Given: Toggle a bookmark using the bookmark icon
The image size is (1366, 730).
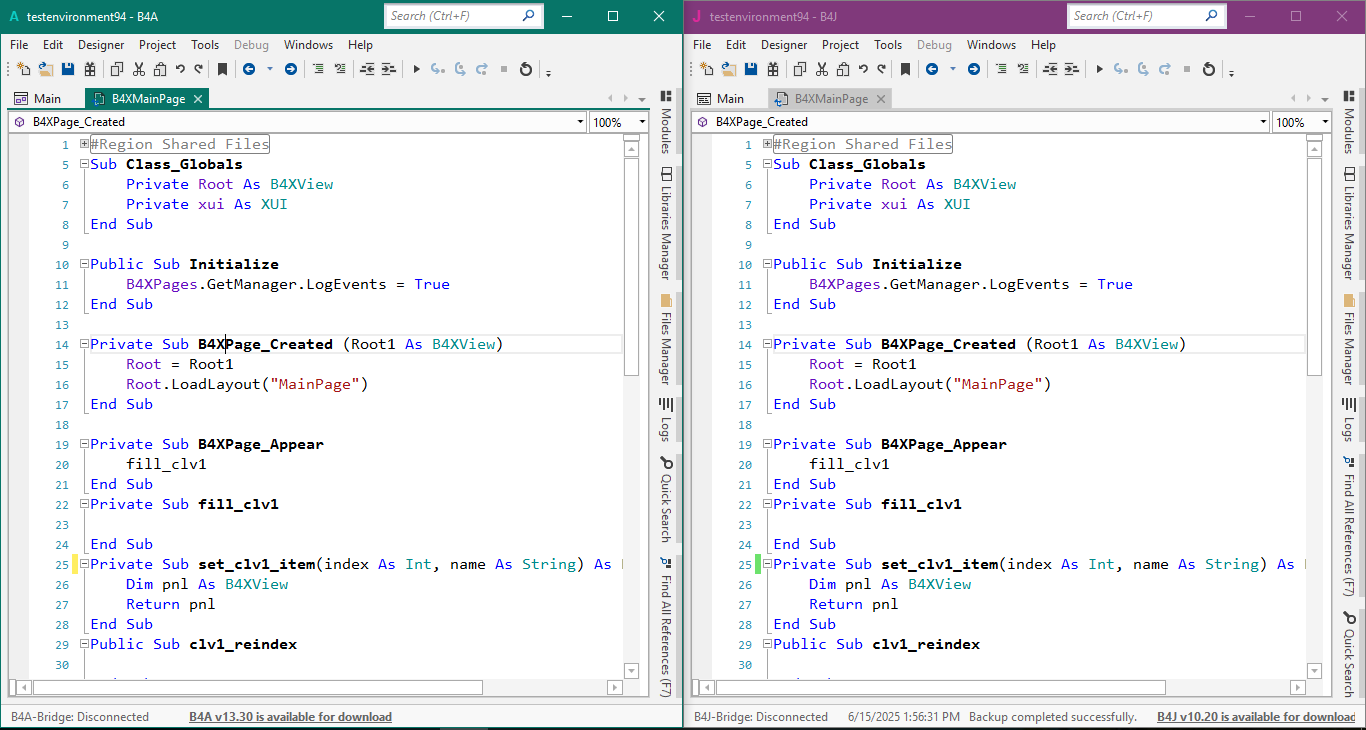Looking at the screenshot, I should 222,69.
